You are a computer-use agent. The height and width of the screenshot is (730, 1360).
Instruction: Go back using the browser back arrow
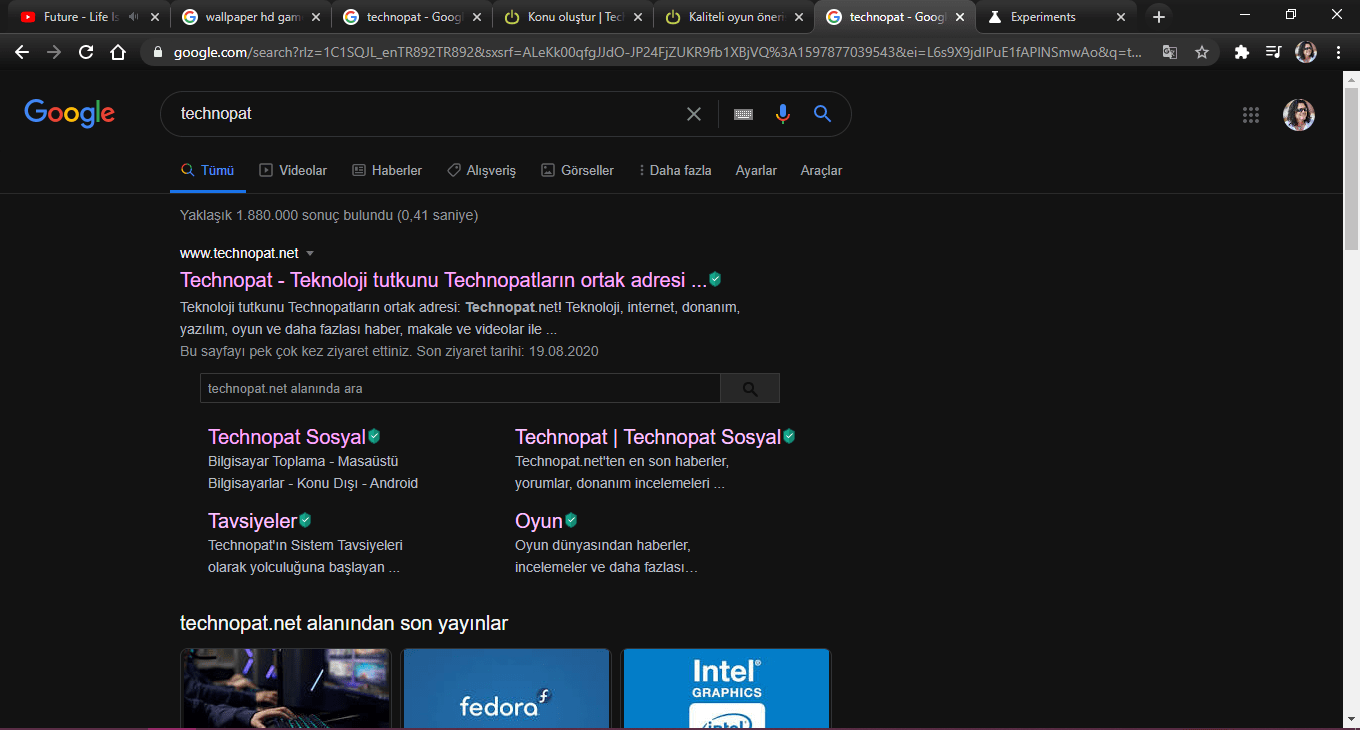point(22,53)
